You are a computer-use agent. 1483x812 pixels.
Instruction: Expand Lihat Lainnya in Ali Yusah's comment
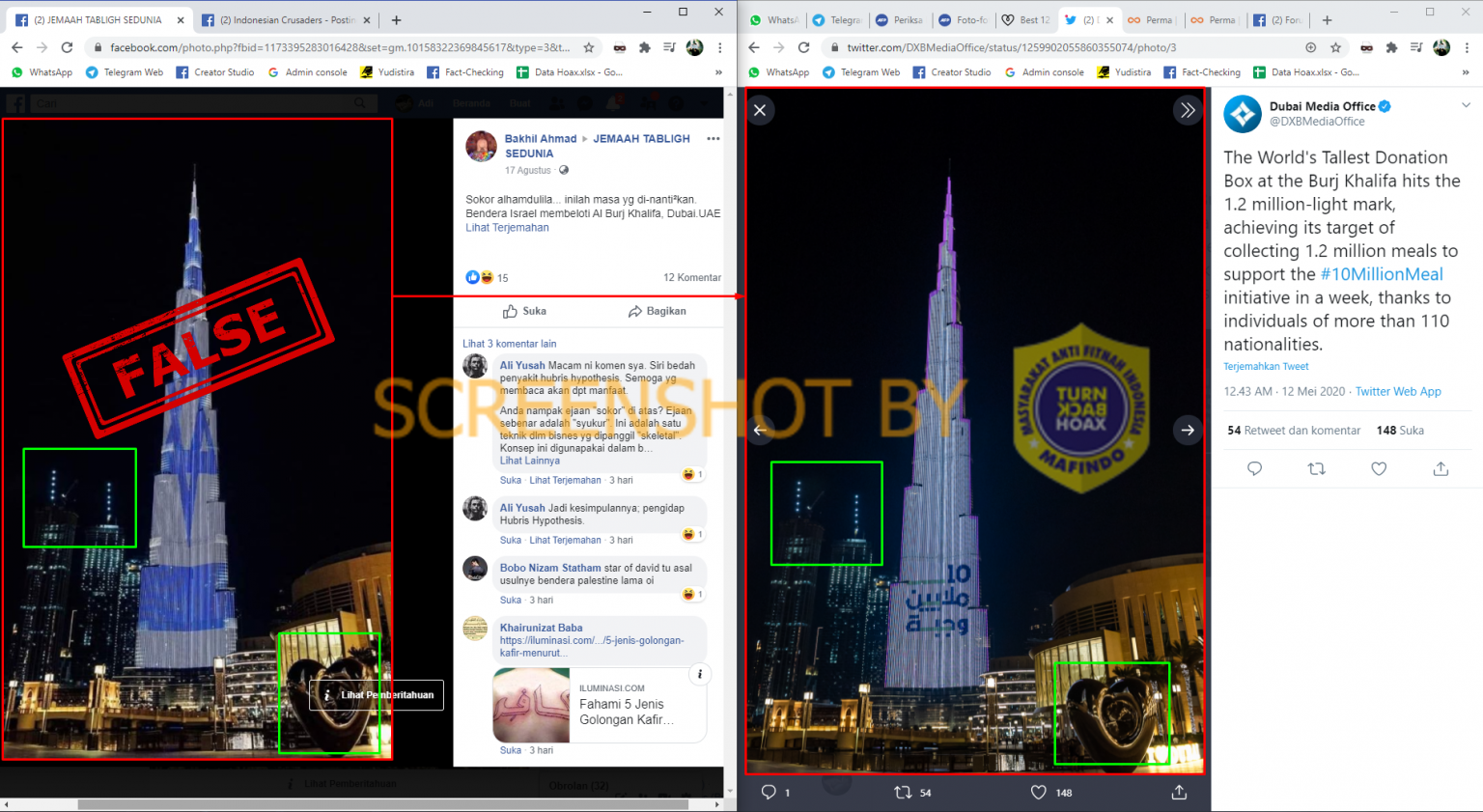coord(529,462)
